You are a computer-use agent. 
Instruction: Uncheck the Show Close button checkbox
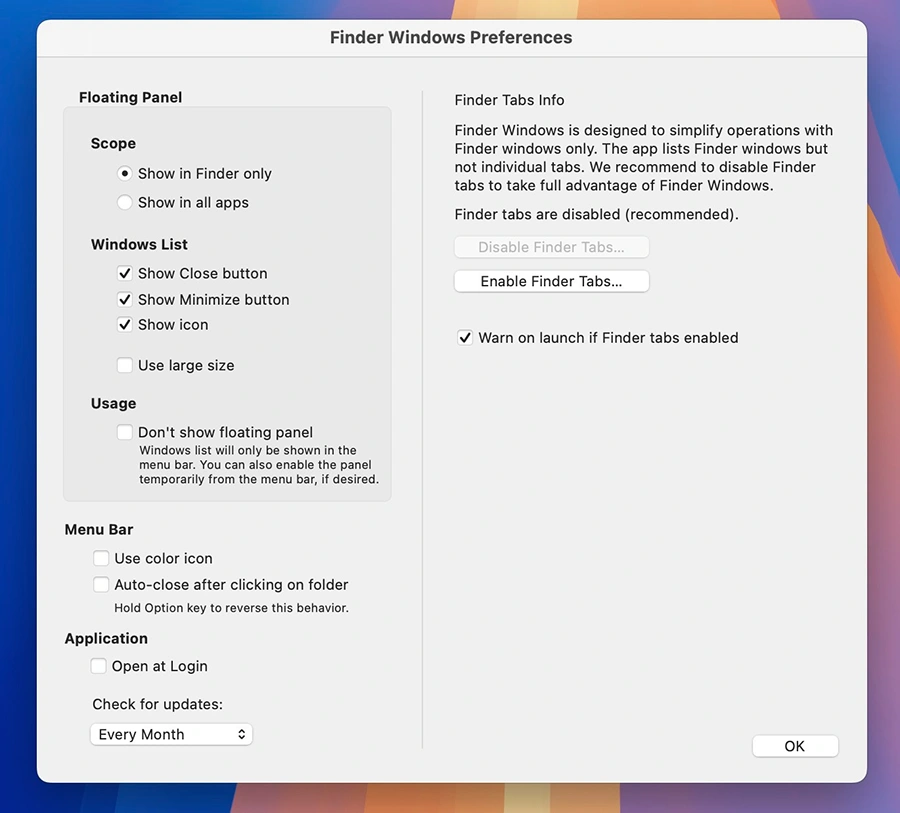click(125, 273)
